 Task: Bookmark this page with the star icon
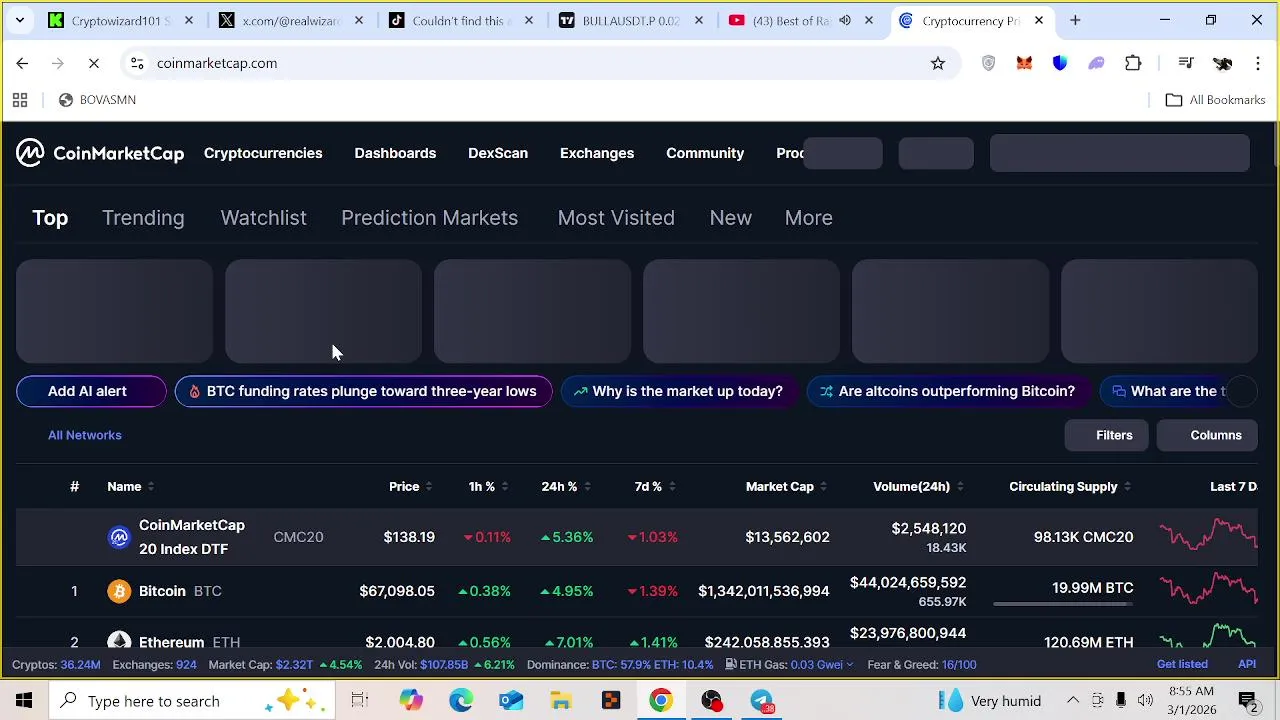pyautogui.click(x=938, y=63)
